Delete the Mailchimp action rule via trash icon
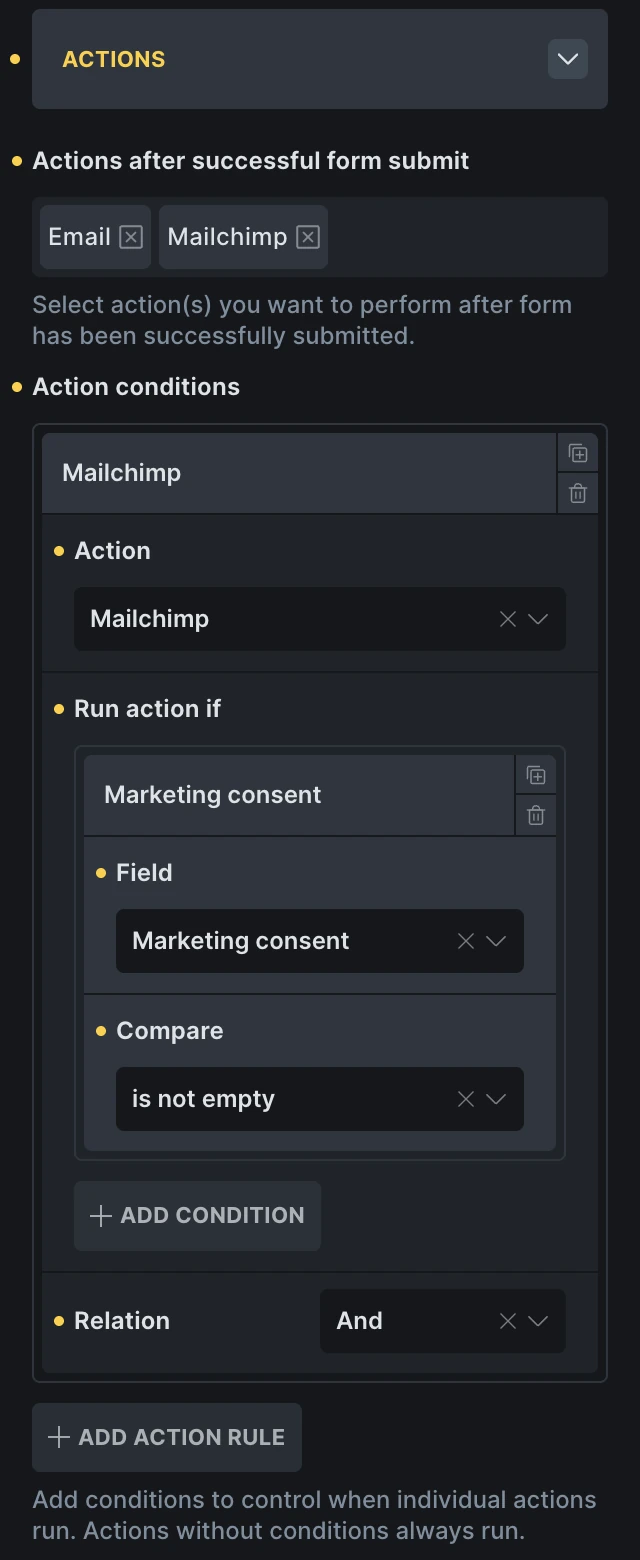Image resolution: width=640 pixels, height=1560 pixels. (578, 493)
